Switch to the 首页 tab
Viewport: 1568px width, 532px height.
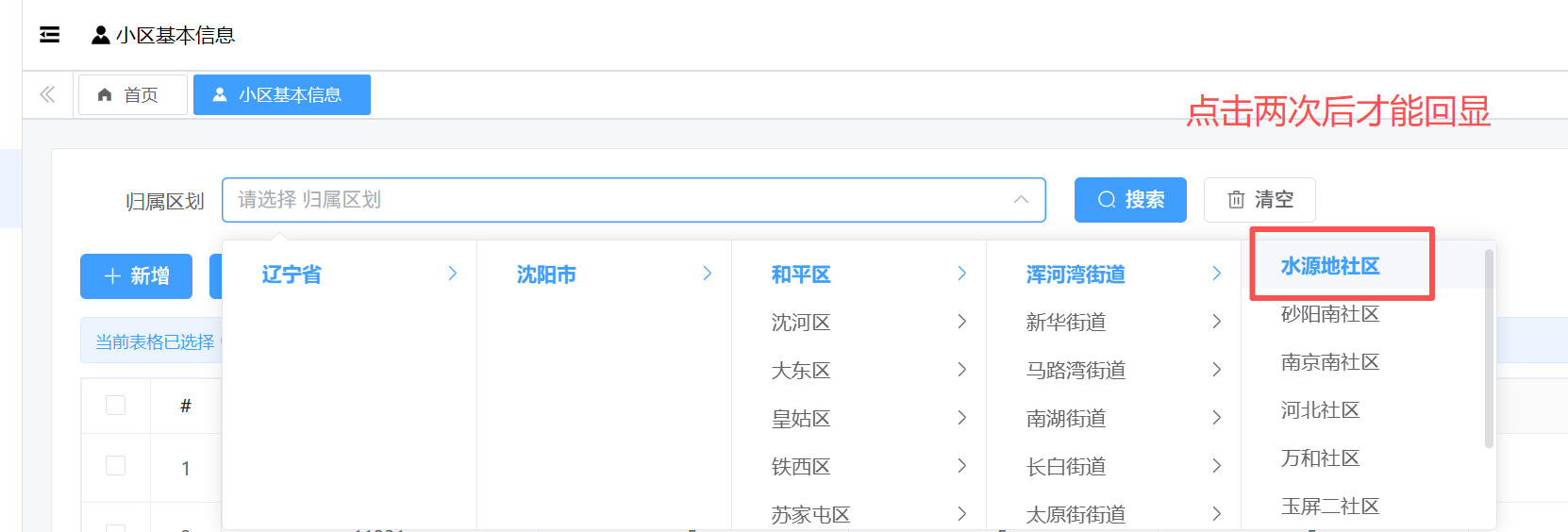[x=132, y=95]
